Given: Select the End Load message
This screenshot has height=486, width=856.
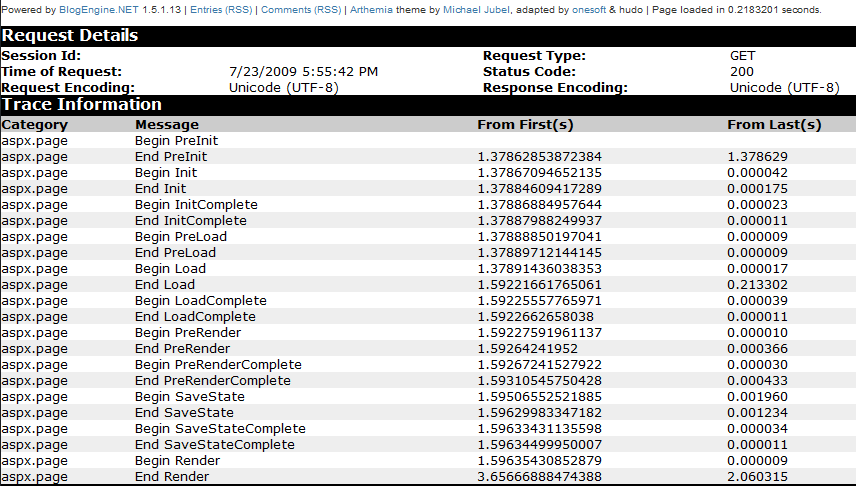Looking at the screenshot, I should tap(165, 285).
